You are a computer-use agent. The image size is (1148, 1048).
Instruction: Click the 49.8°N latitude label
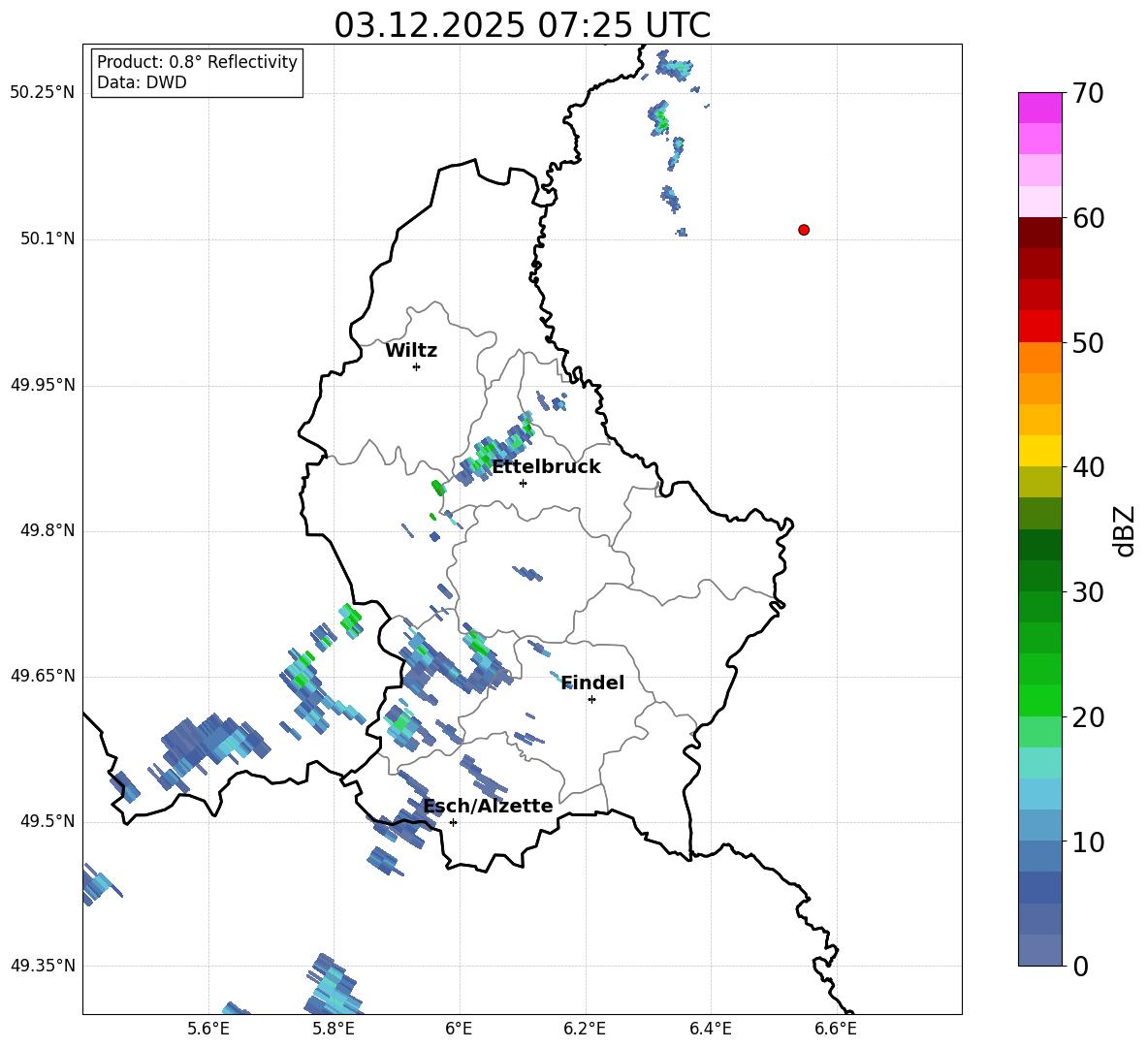click(x=48, y=530)
